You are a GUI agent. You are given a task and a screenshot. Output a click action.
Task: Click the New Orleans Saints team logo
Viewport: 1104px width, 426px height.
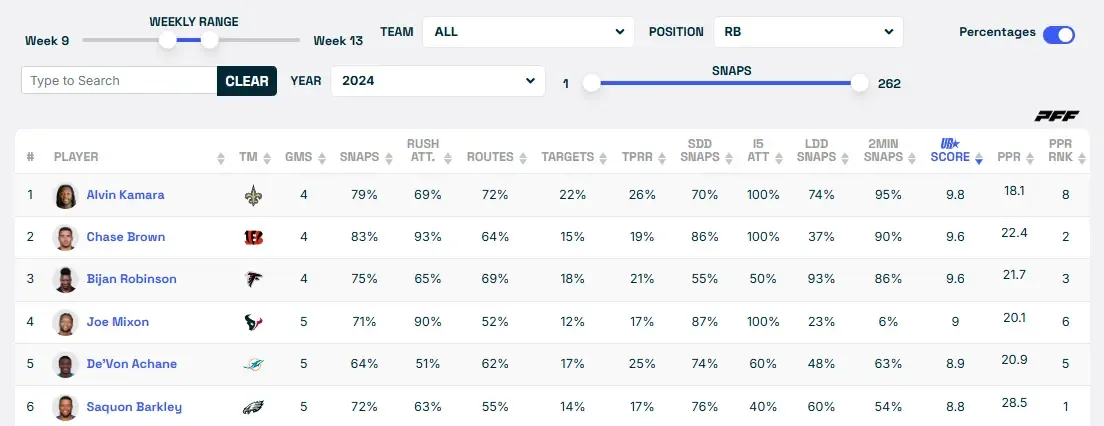pos(252,195)
